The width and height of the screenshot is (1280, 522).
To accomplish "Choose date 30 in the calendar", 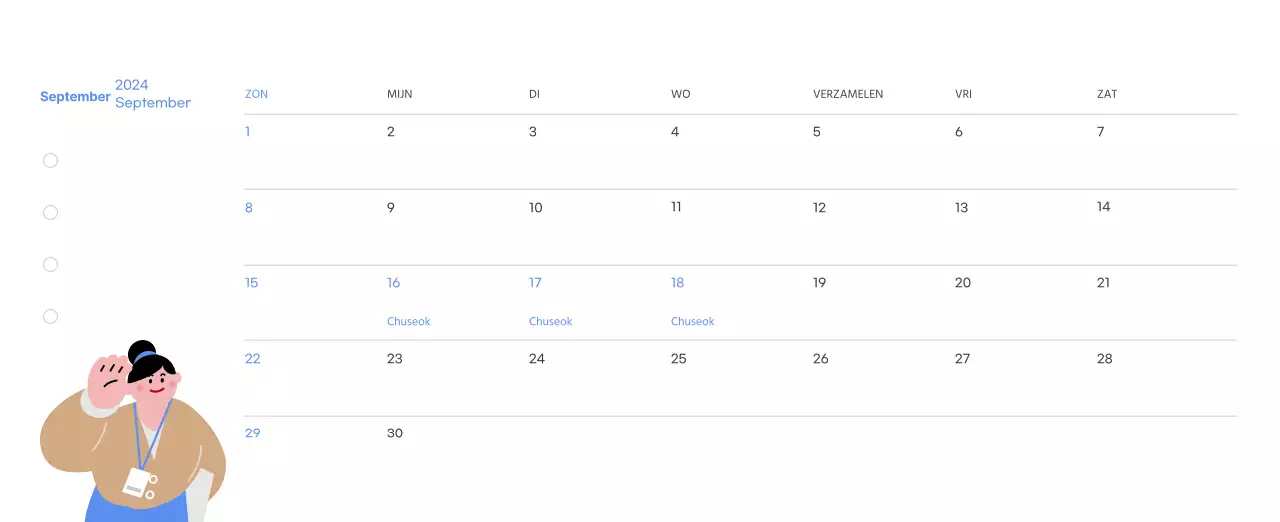I will [395, 433].
